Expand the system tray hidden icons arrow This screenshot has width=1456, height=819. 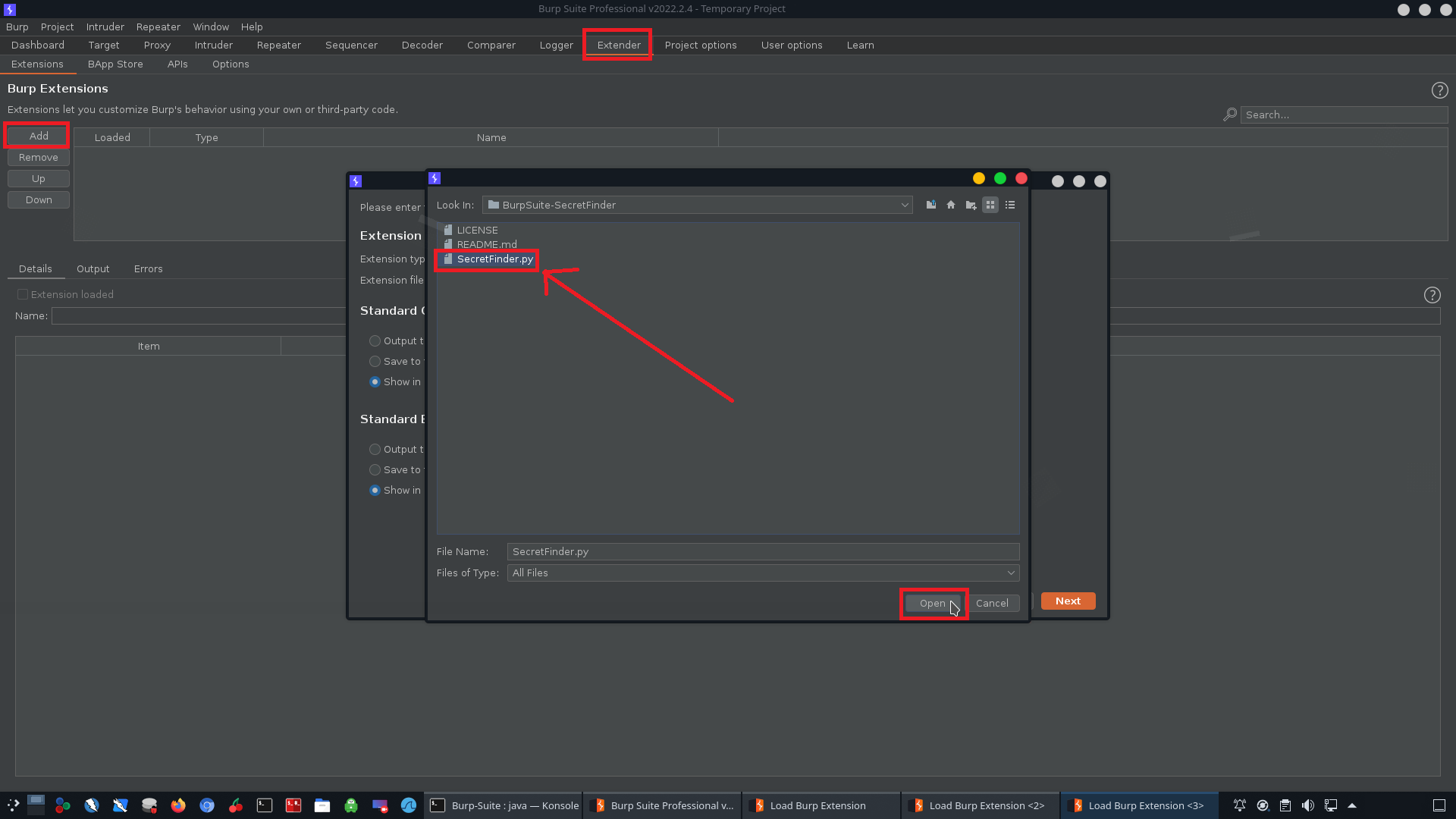(x=1352, y=805)
